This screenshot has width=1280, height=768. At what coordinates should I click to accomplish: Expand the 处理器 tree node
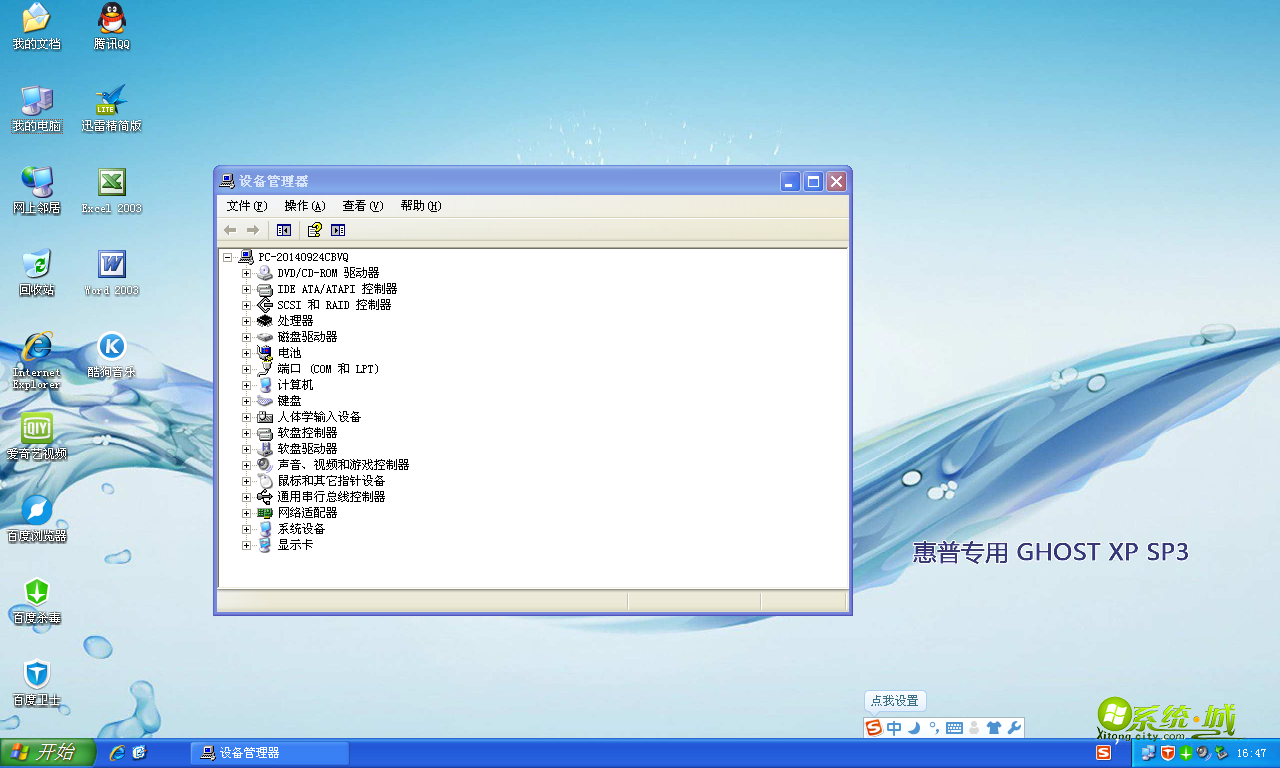[x=246, y=320]
